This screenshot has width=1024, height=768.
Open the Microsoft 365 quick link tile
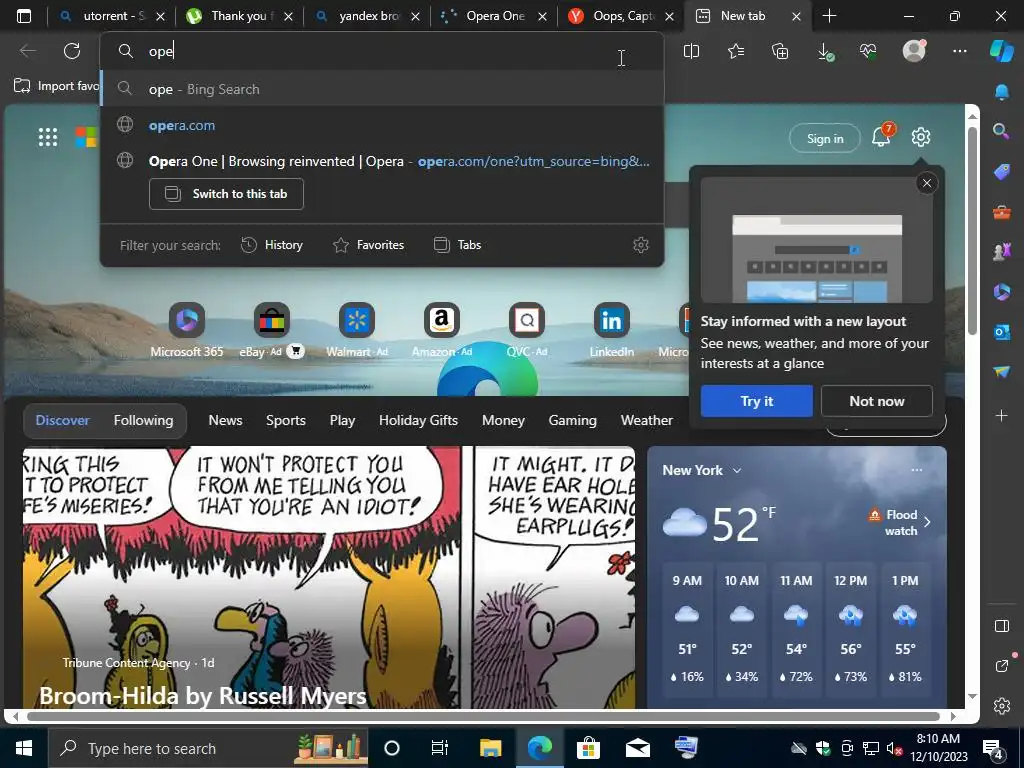click(x=187, y=331)
